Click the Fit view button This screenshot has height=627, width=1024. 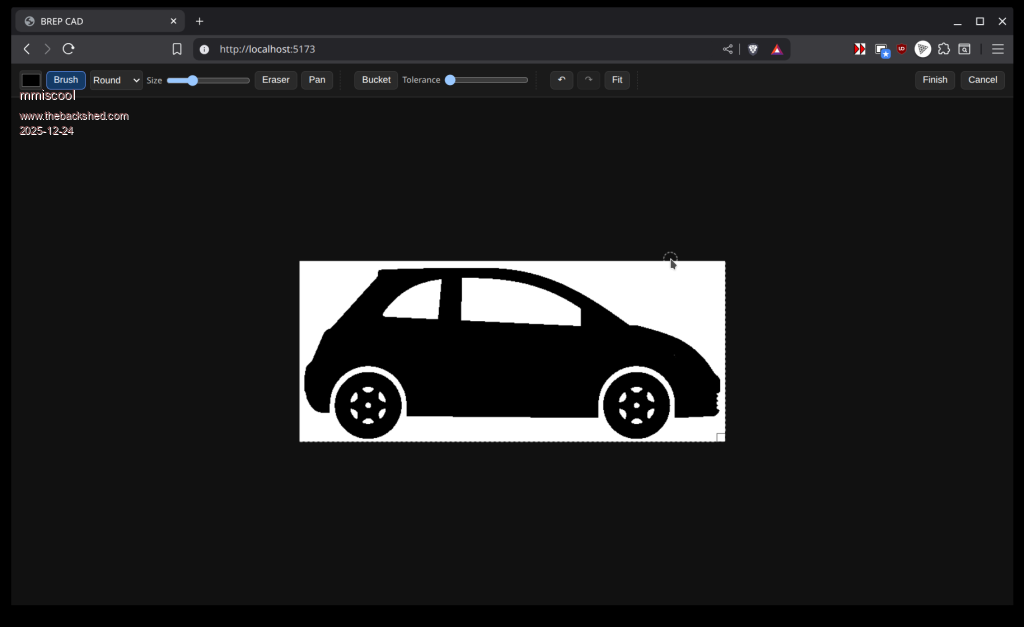pyautogui.click(x=617, y=80)
